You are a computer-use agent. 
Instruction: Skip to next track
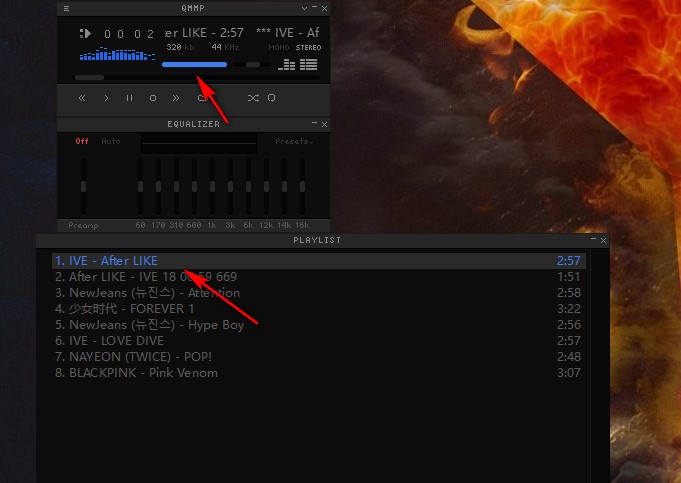[x=176, y=98]
